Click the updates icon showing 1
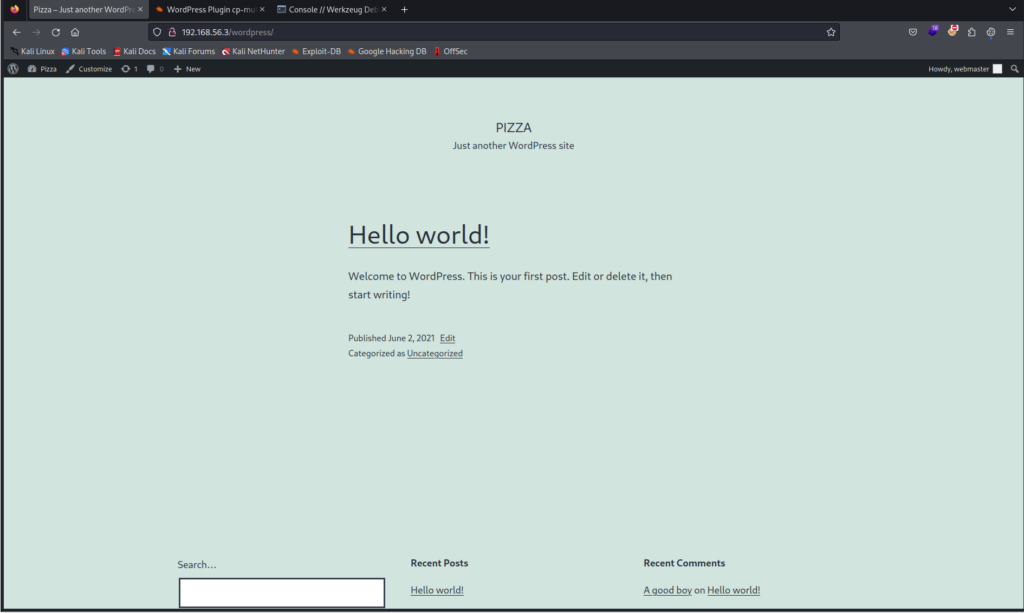 tap(129, 69)
